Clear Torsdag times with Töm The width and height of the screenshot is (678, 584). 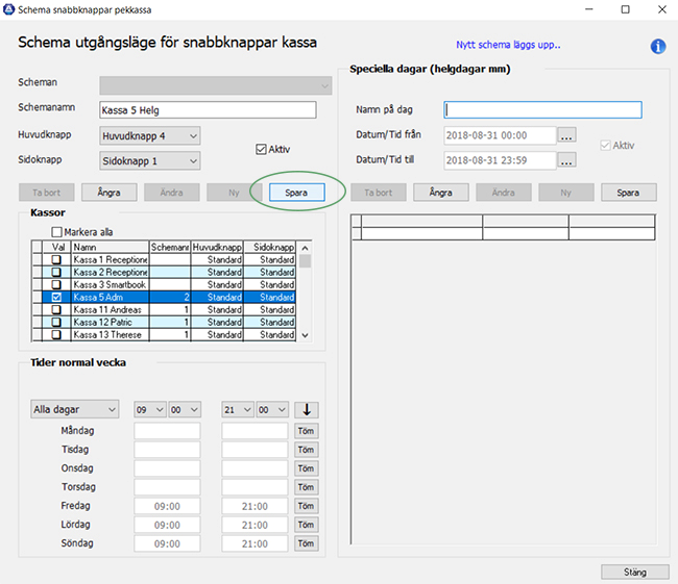pyautogui.click(x=306, y=487)
